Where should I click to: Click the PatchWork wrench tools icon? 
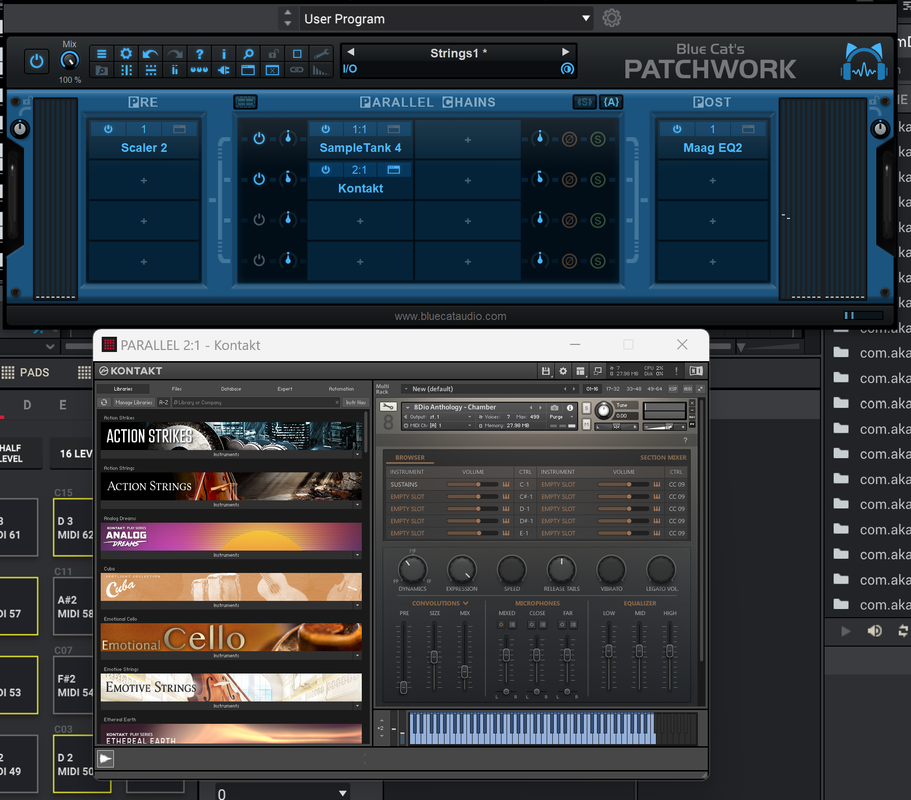click(x=321, y=54)
